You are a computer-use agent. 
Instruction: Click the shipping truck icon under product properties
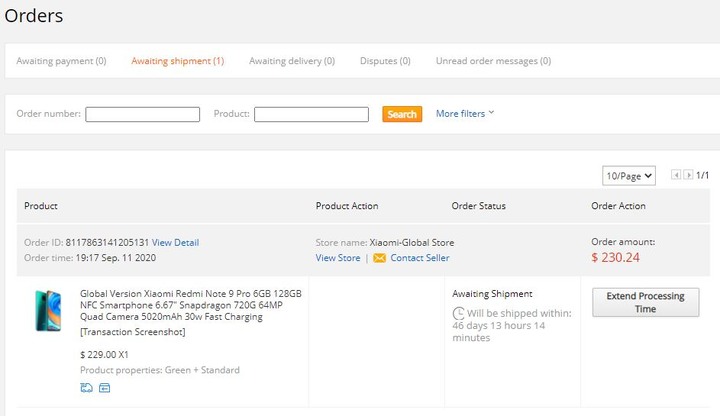86,388
